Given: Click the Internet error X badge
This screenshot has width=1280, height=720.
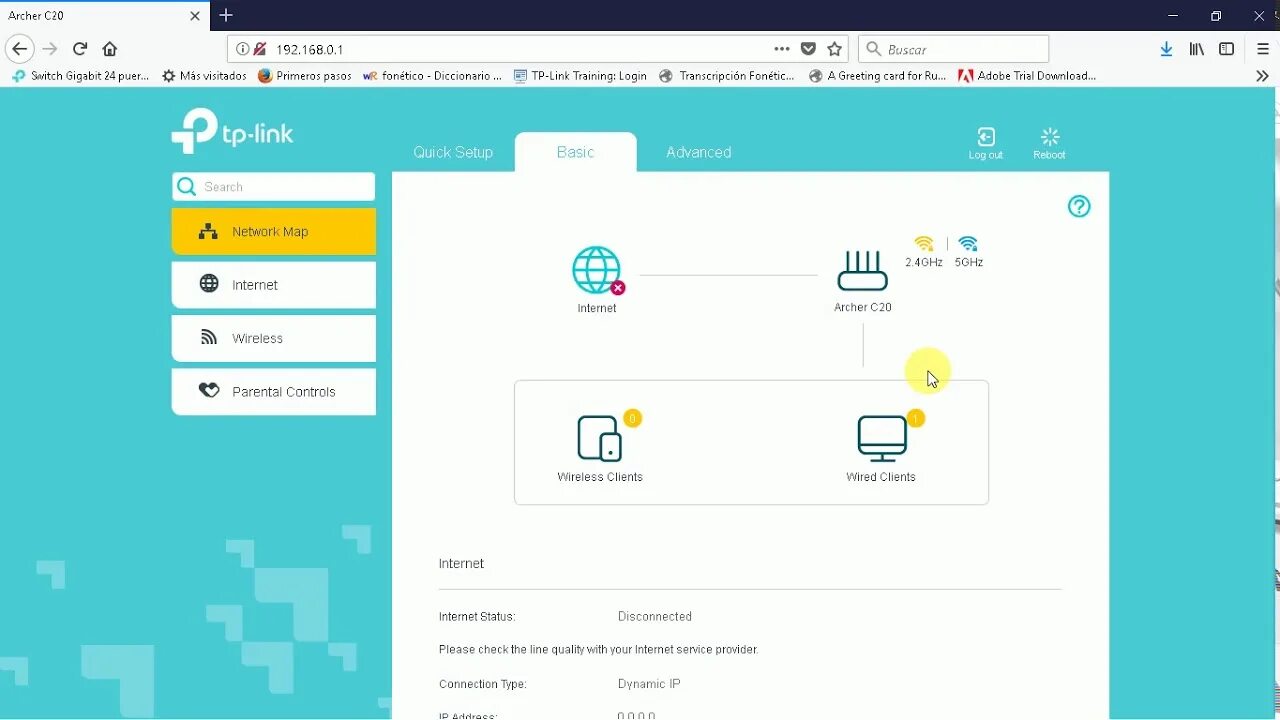Looking at the screenshot, I should click(618, 288).
